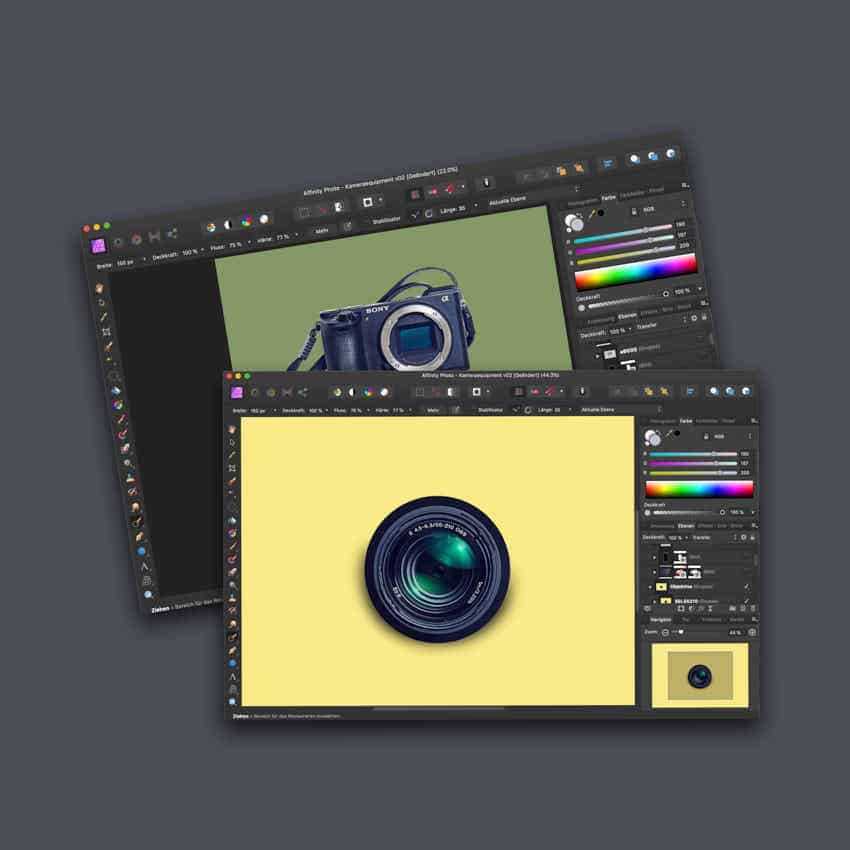850x850 pixels.
Task: Open the RGB color model dropdown in front window
Action: 720,436
